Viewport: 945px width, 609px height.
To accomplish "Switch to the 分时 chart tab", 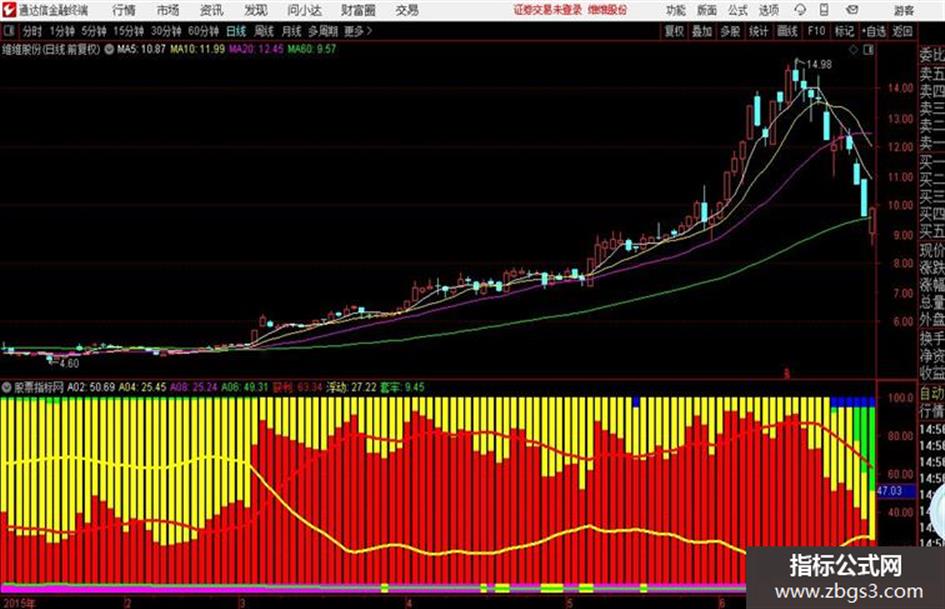I will 32,31.
